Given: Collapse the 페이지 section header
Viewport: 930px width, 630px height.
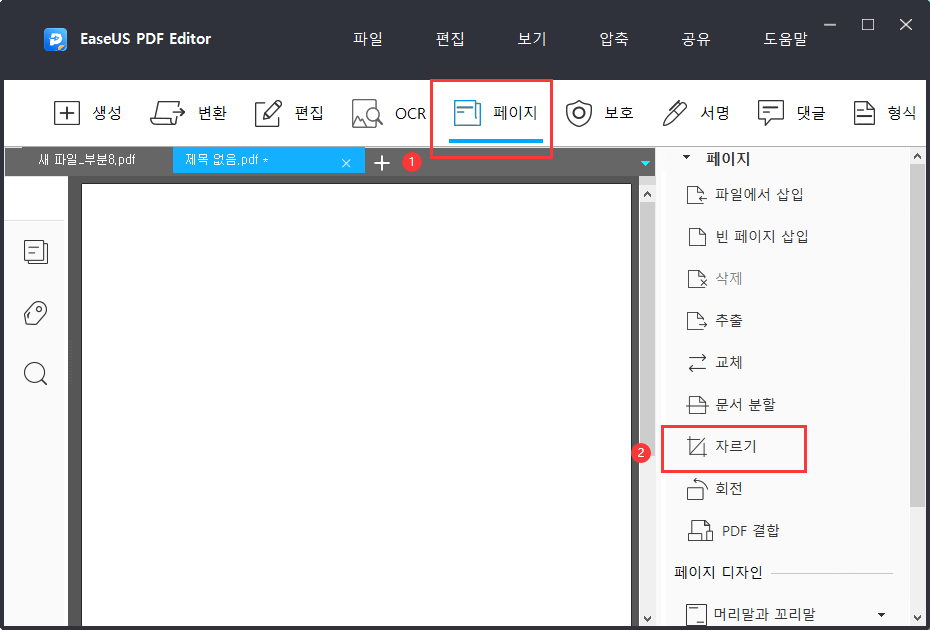Looking at the screenshot, I should click(685, 157).
